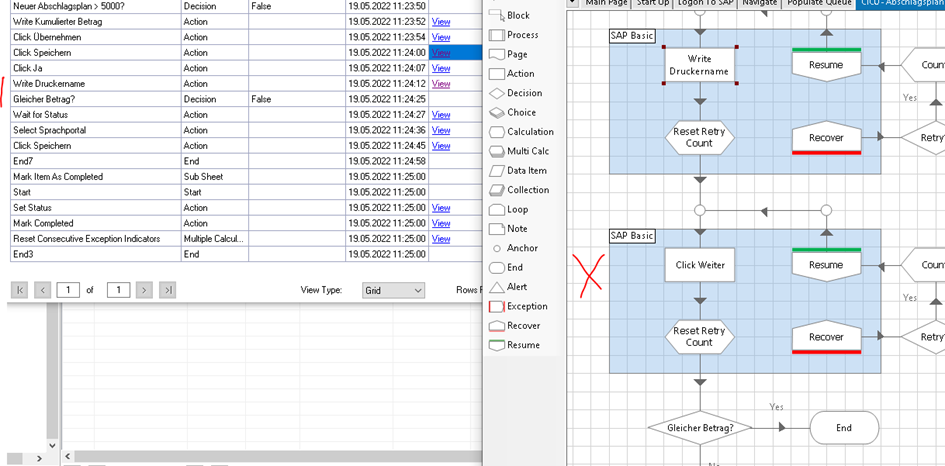Switch to the Navigate page tab
The image size is (945, 466).
[759, 3]
